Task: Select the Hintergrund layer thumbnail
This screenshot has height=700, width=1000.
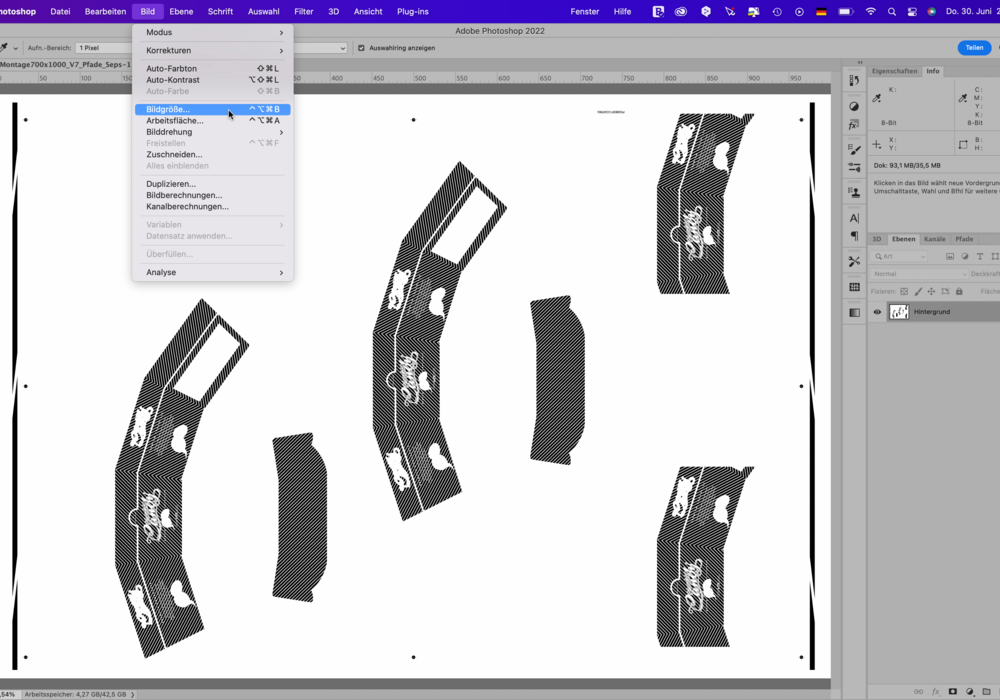Action: (x=899, y=312)
